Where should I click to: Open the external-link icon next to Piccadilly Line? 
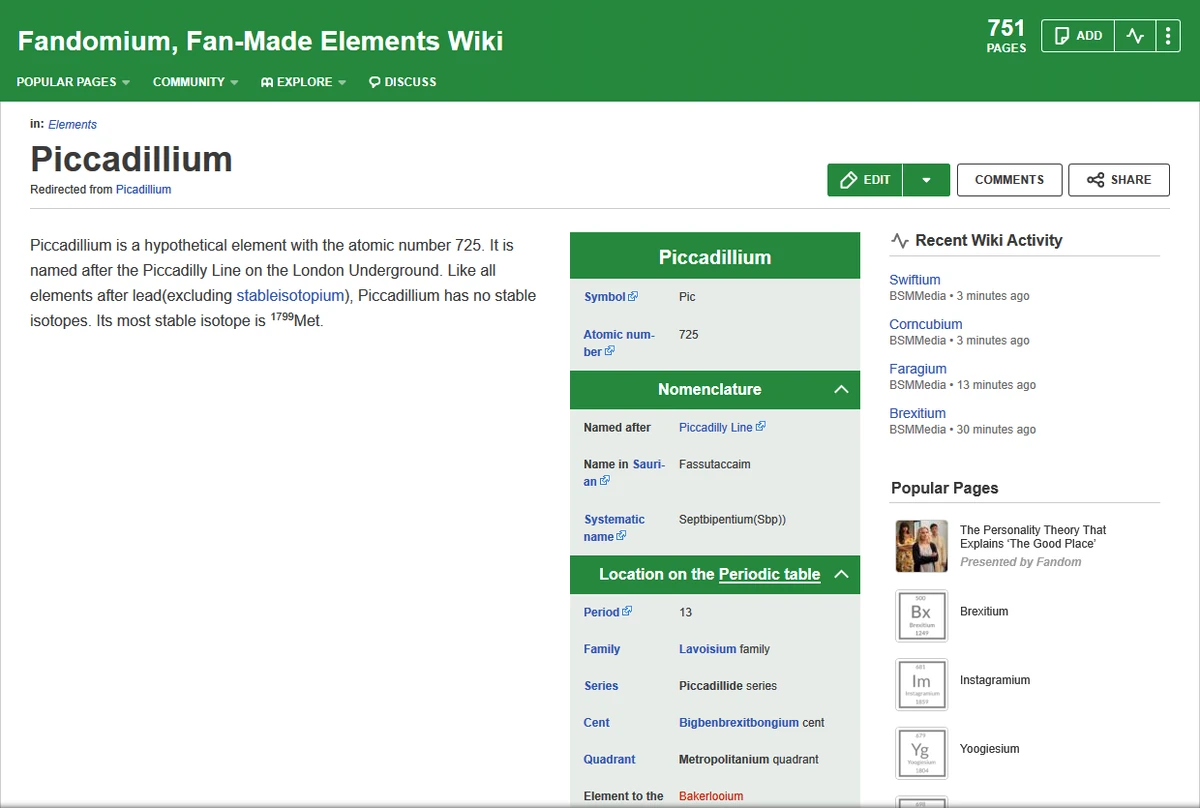[x=761, y=427]
